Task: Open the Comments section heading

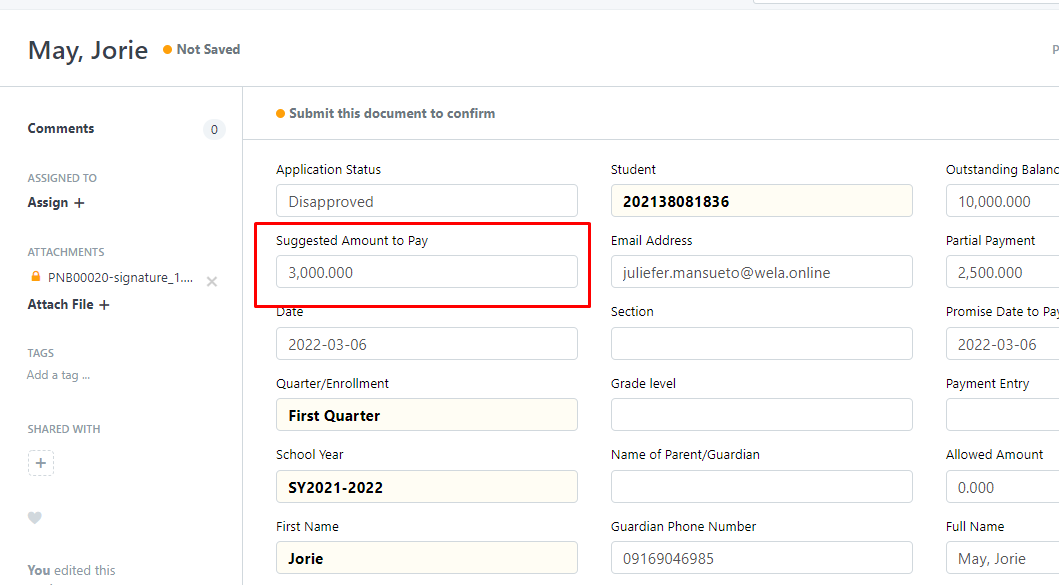Action: coord(61,128)
